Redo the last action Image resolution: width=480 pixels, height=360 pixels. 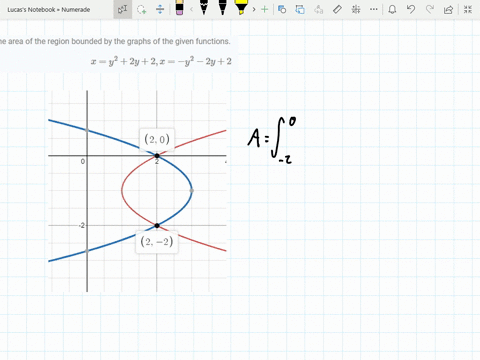pos(430,9)
